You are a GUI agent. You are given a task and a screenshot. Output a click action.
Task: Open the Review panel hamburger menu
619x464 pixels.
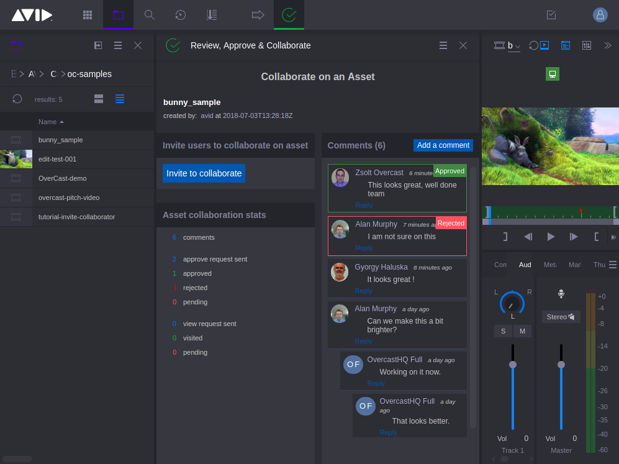click(x=443, y=45)
